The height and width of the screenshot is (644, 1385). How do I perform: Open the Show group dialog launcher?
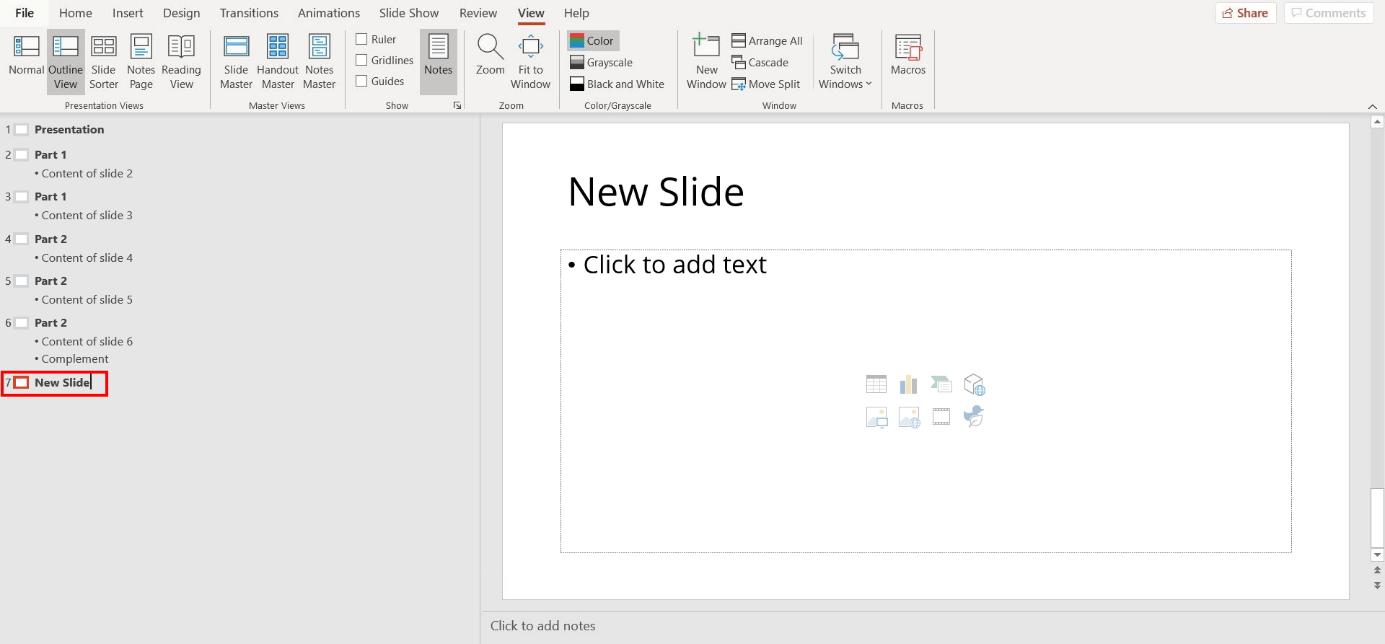click(457, 104)
